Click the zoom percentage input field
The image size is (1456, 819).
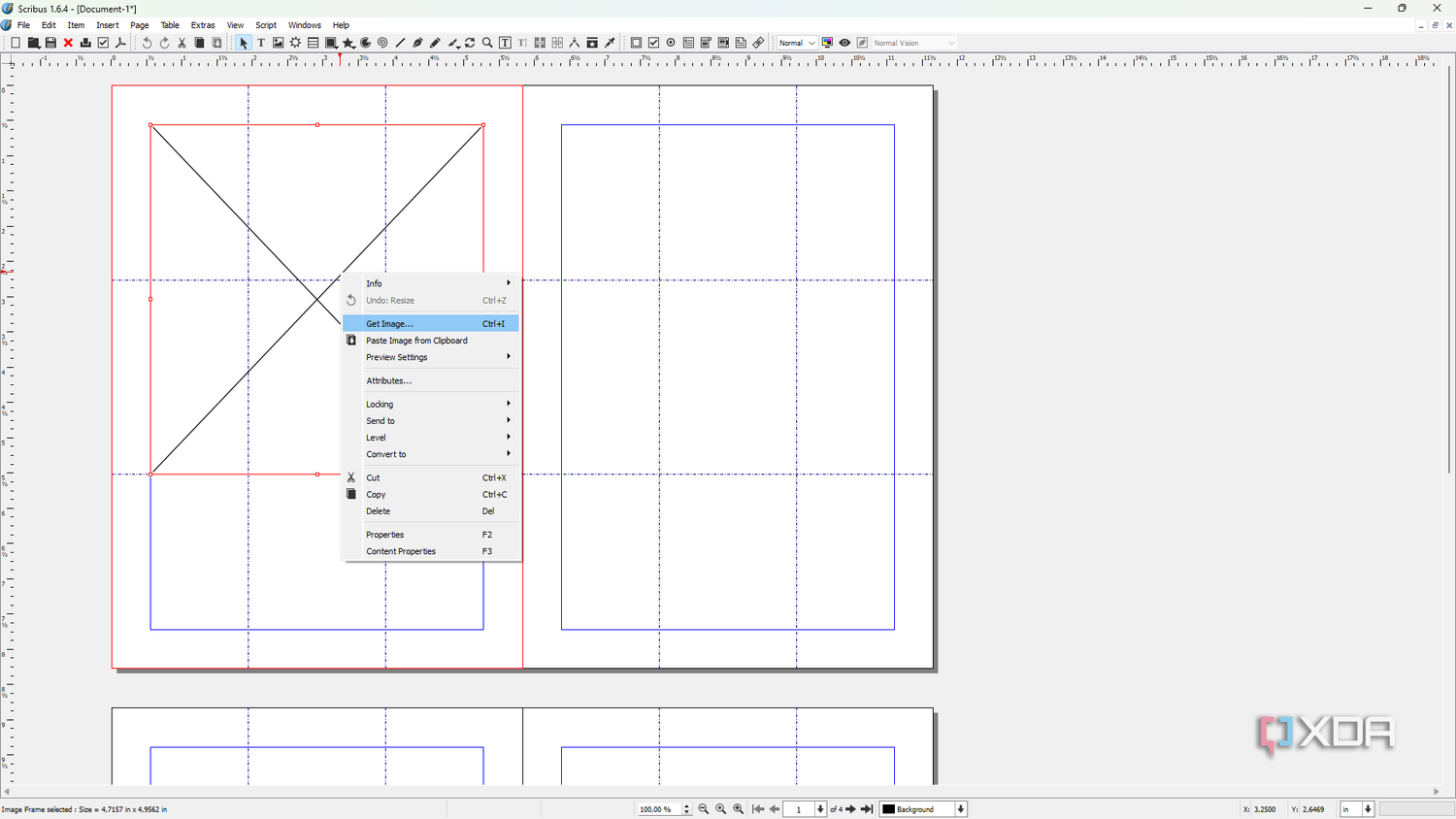coord(659,809)
